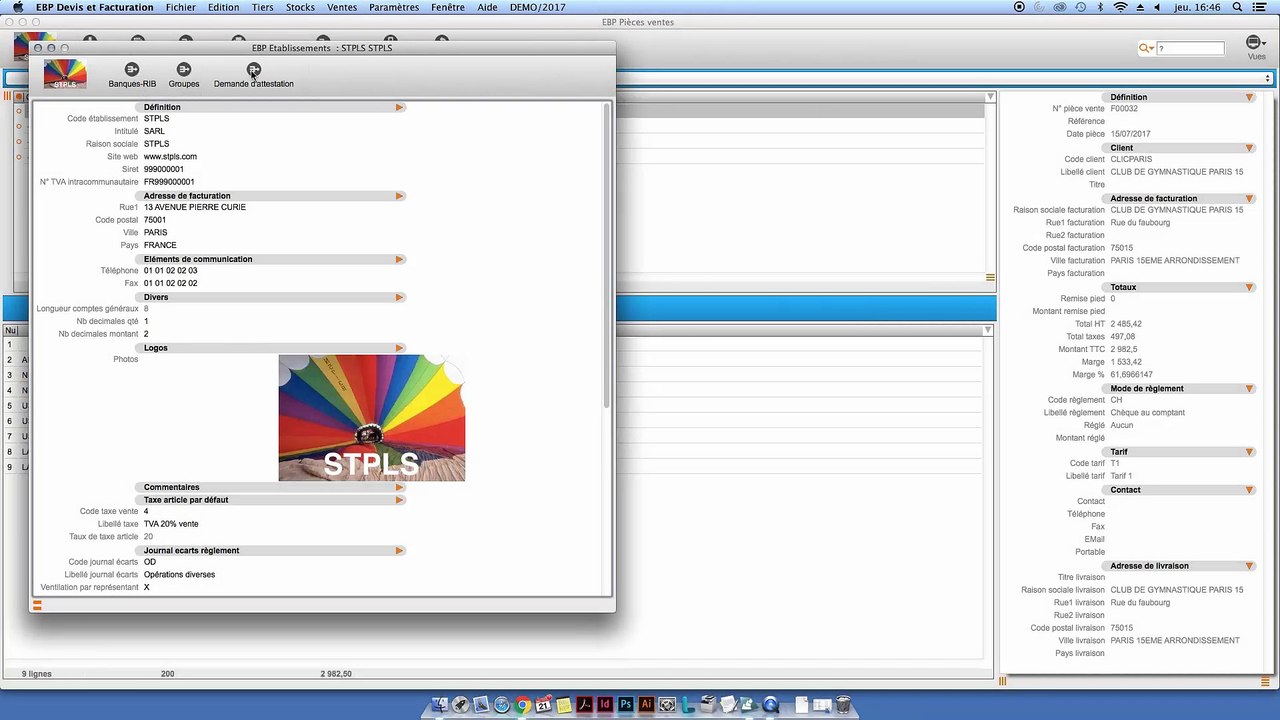Image resolution: width=1280 pixels, height=720 pixels.
Task: Collapse the Définition section in Etablissements window
Action: pyautogui.click(x=399, y=107)
